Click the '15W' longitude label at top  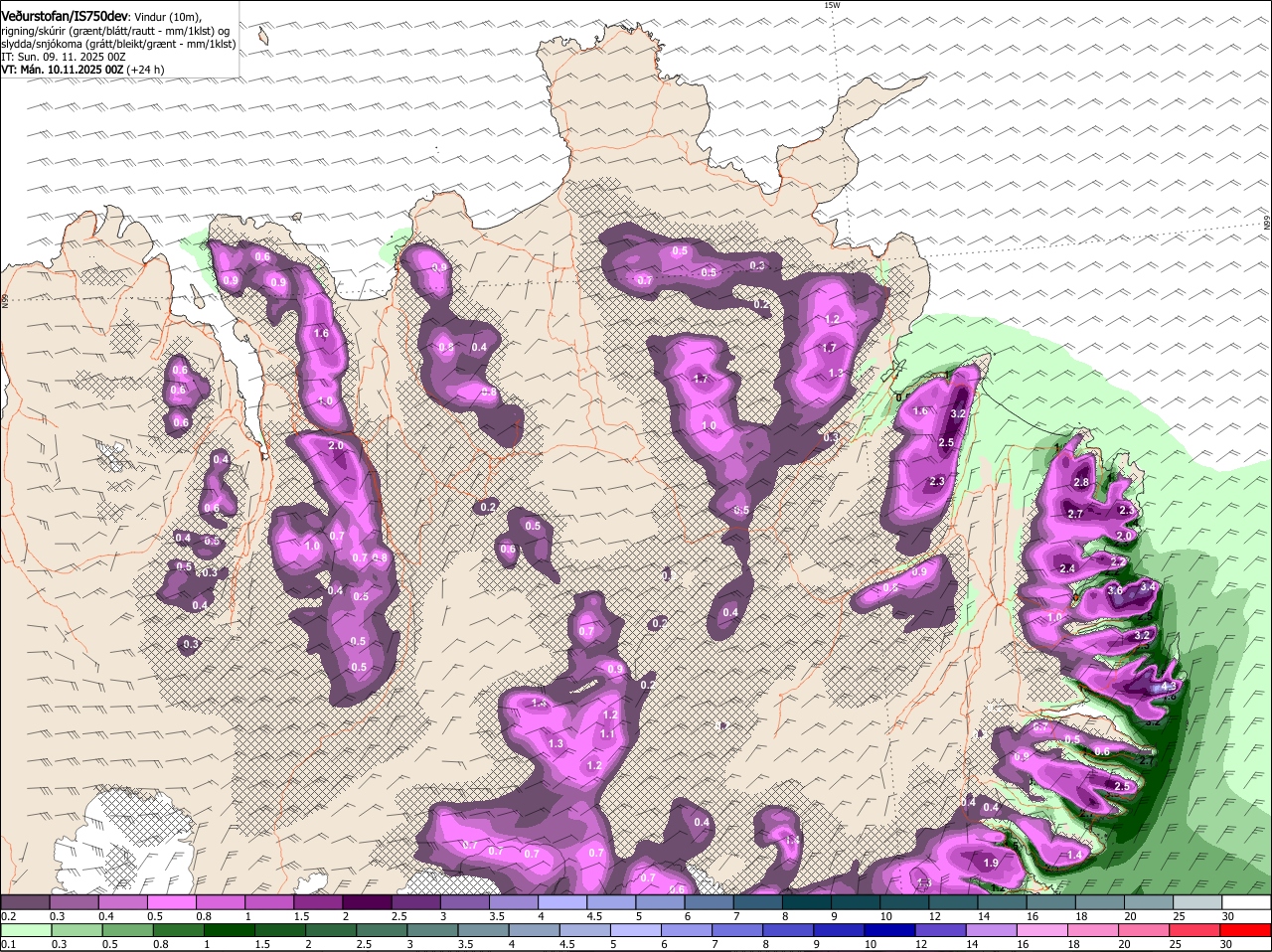coord(832,5)
